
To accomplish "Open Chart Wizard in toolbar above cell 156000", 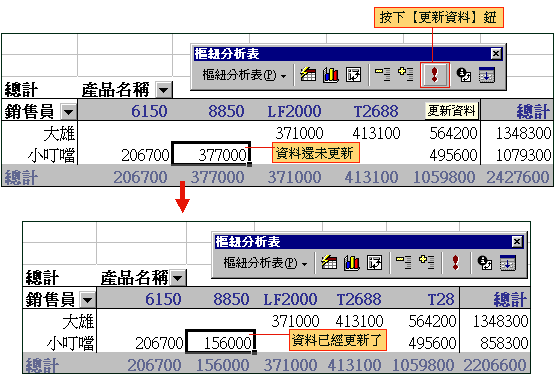I will [x=352, y=263].
